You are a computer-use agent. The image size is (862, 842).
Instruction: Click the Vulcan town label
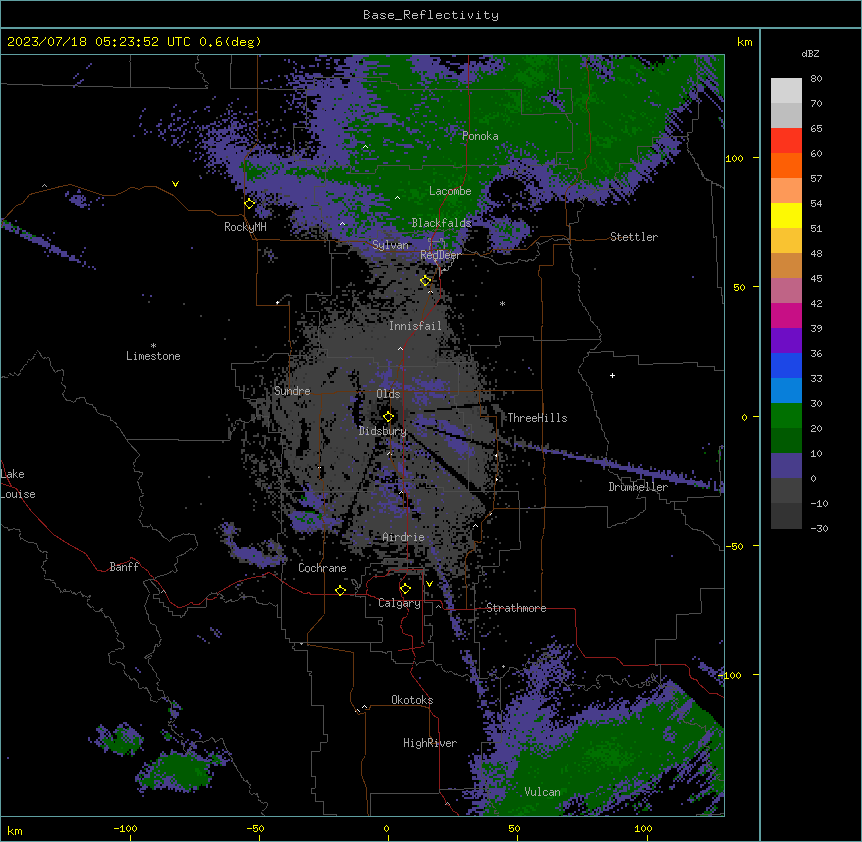pyautogui.click(x=542, y=792)
